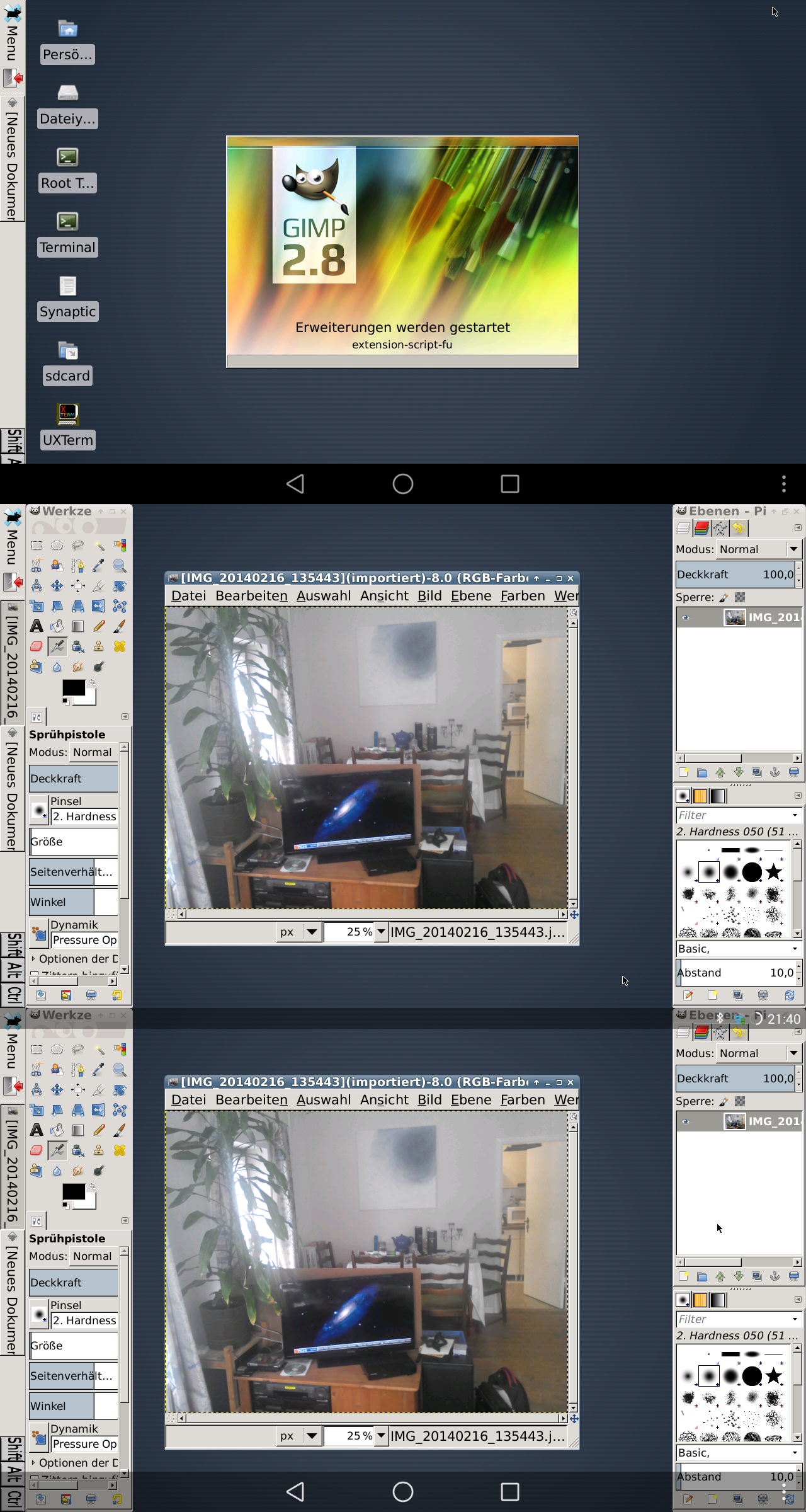Duplicate the layer in middle screen Ebenen panel
This screenshot has height=1512, width=806.
[757, 772]
